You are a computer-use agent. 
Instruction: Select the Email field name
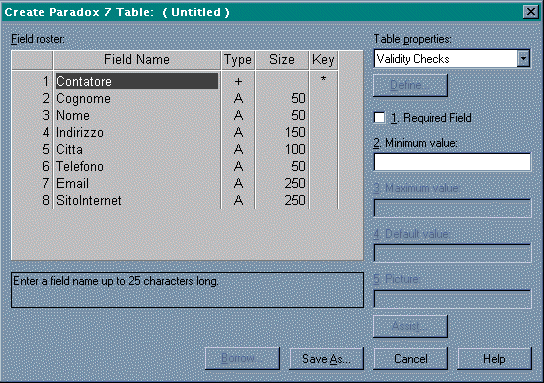tap(137, 184)
